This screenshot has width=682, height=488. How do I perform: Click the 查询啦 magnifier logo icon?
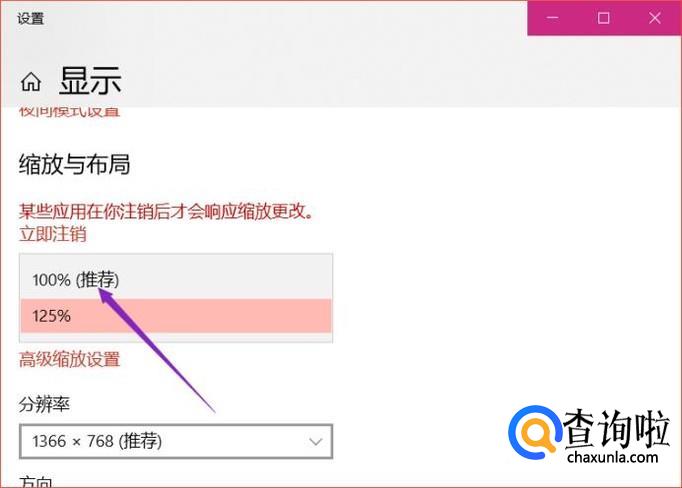(x=535, y=431)
